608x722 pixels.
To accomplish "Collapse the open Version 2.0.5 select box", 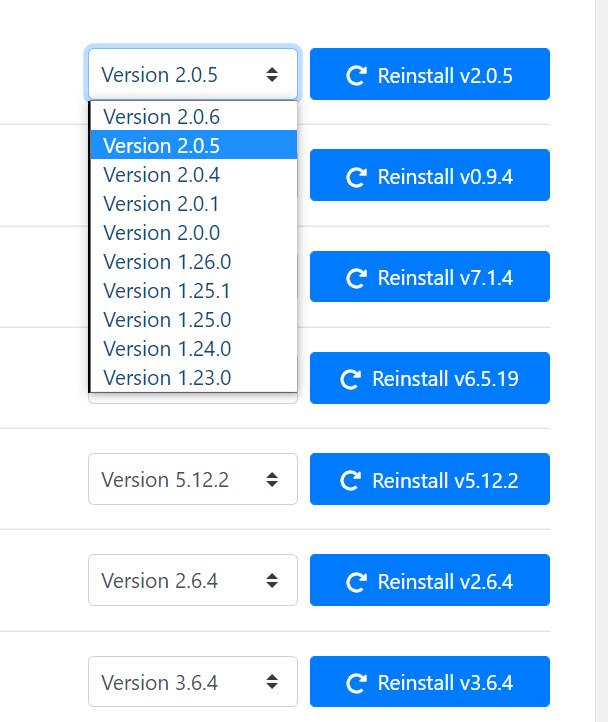I will point(193,74).
